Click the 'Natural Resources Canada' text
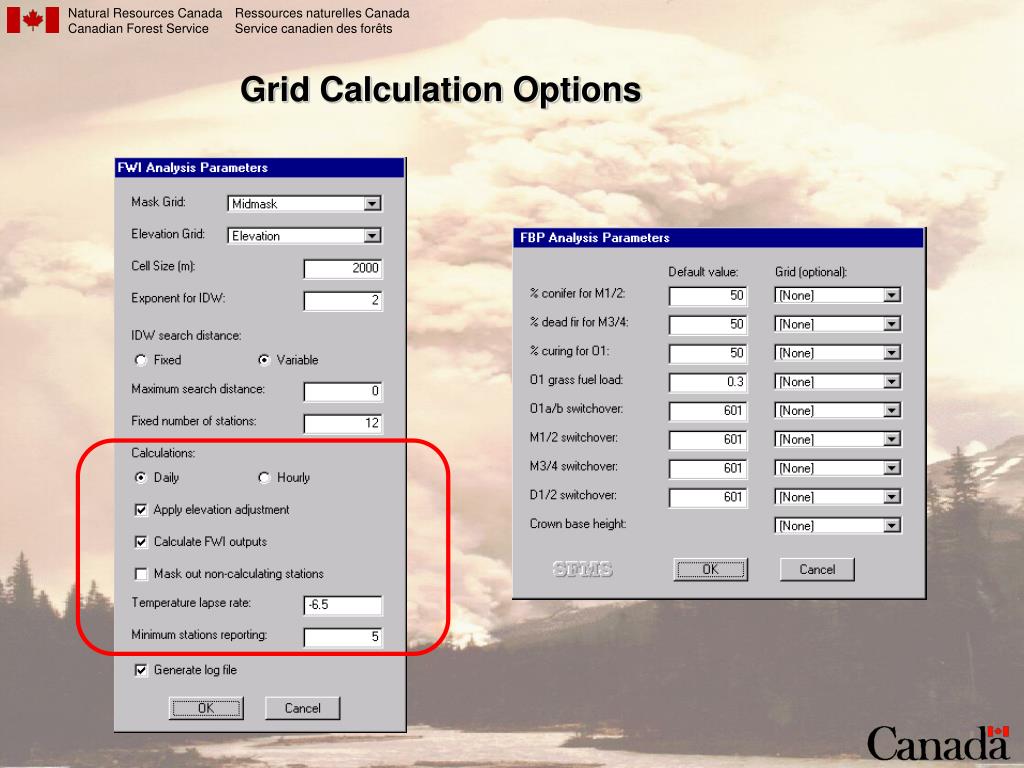Viewport: 1024px width, 768px height. pyautogui.click(x=145, y=13)
